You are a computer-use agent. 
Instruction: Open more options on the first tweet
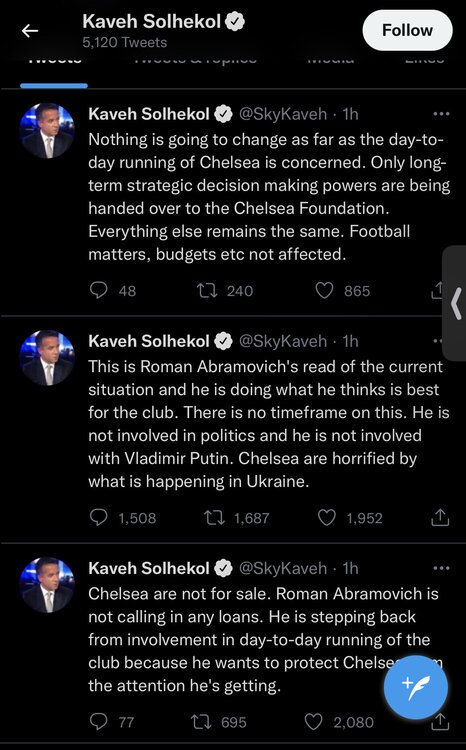441,114
